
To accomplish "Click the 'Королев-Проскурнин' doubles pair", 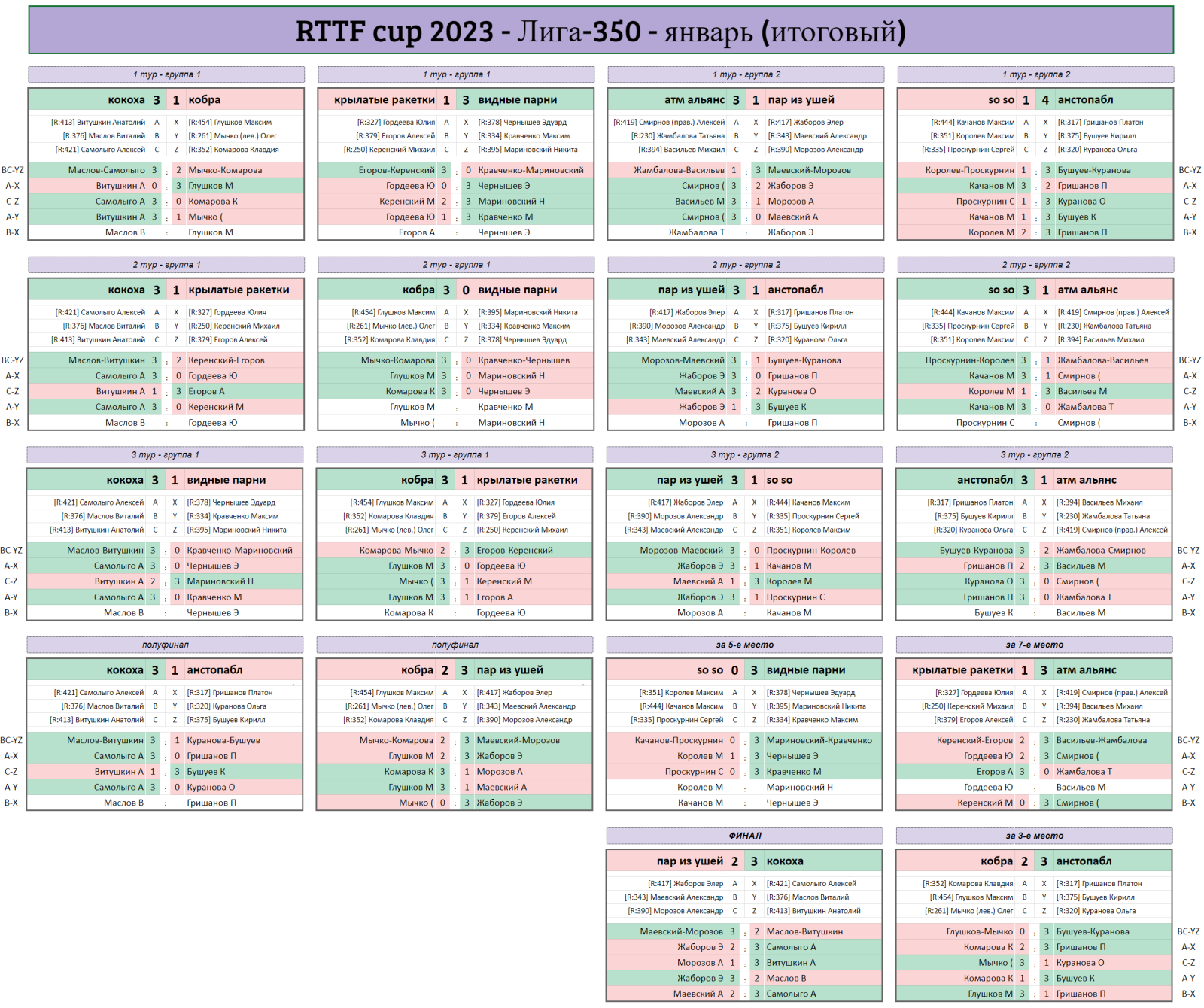I will (x=969, y=170).
